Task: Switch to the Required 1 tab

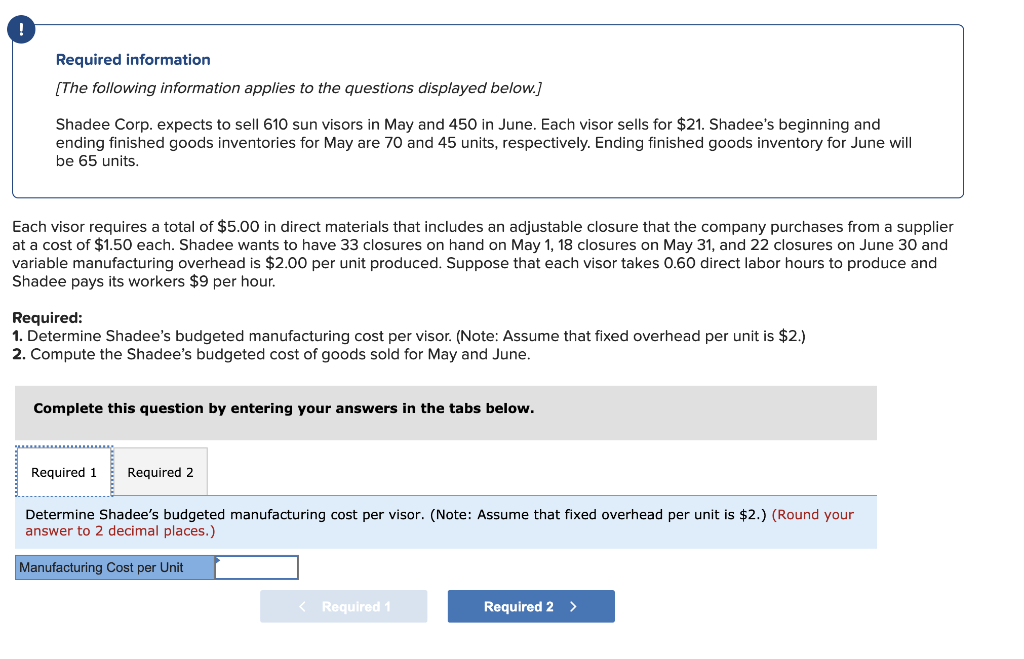Action: (64, 472)
